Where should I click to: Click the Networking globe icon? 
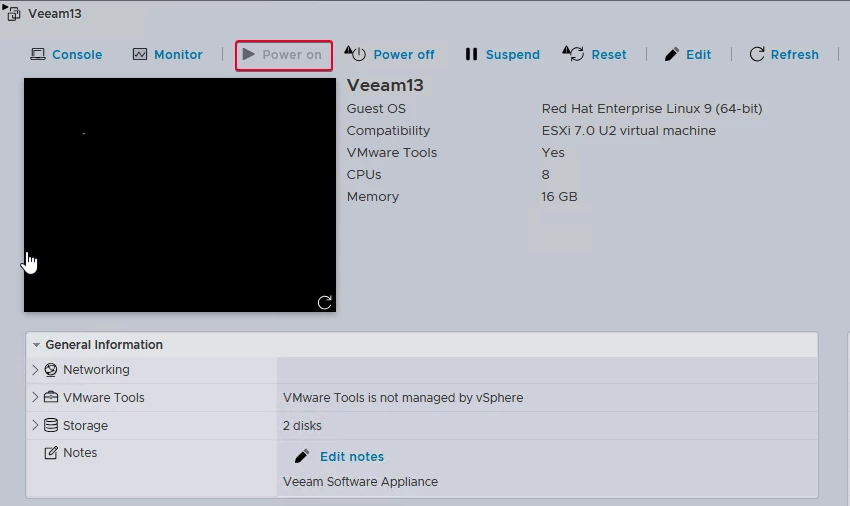(51, 370)
